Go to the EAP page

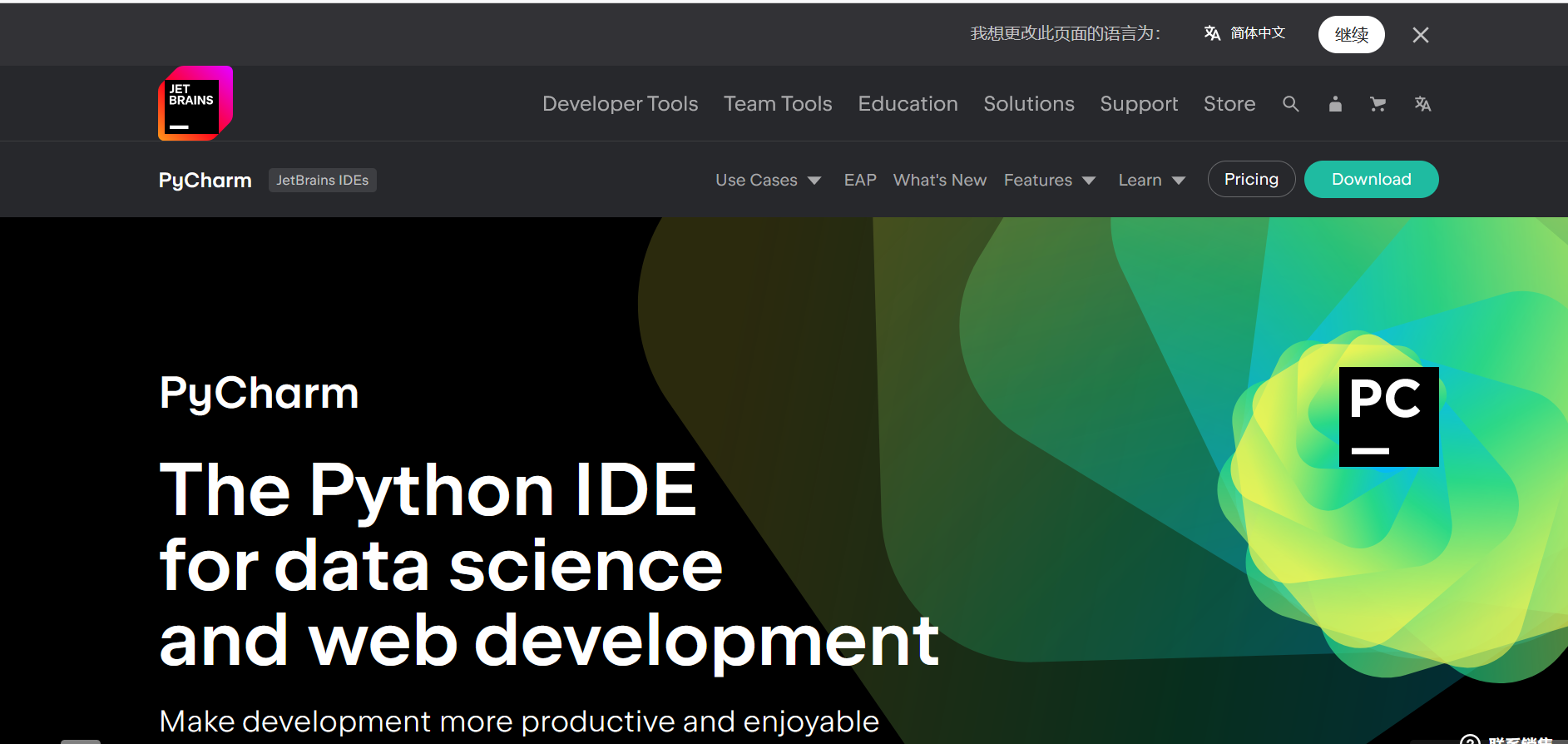pyautogui.click(x=859, y=181)
